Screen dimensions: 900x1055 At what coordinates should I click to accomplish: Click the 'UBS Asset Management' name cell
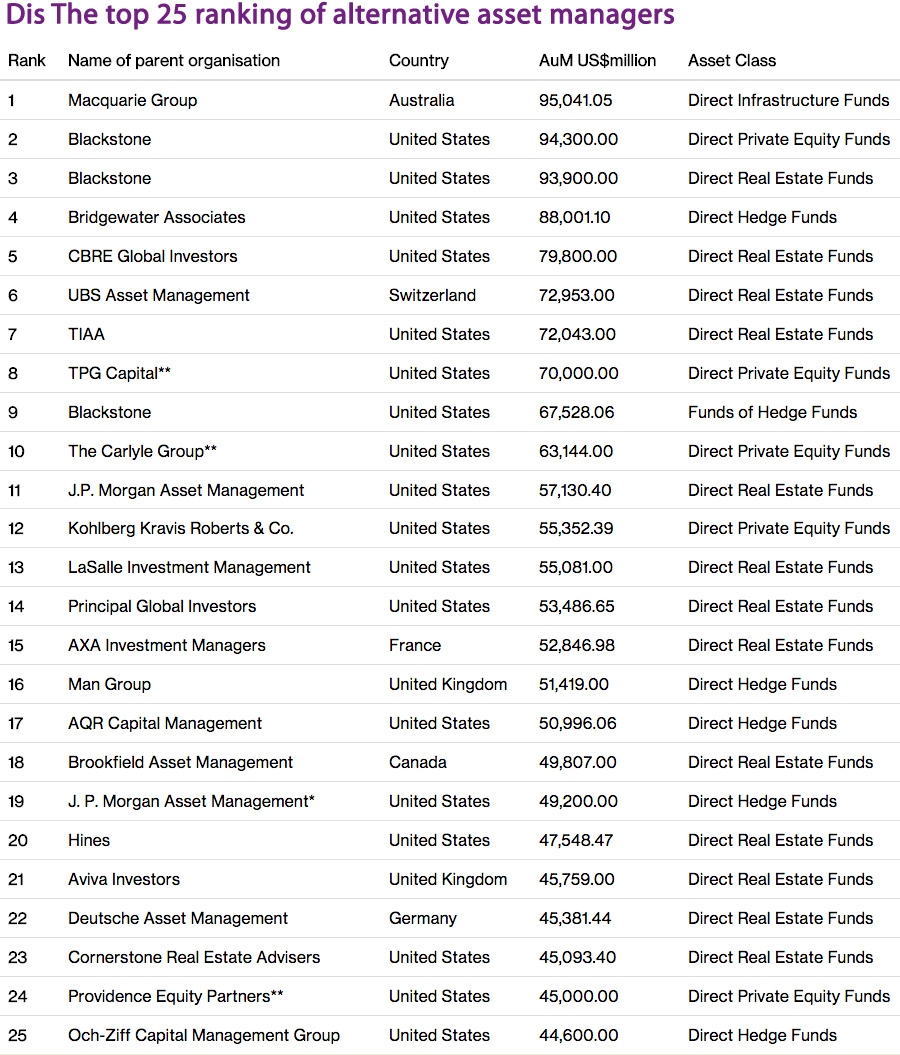[159, 295]
